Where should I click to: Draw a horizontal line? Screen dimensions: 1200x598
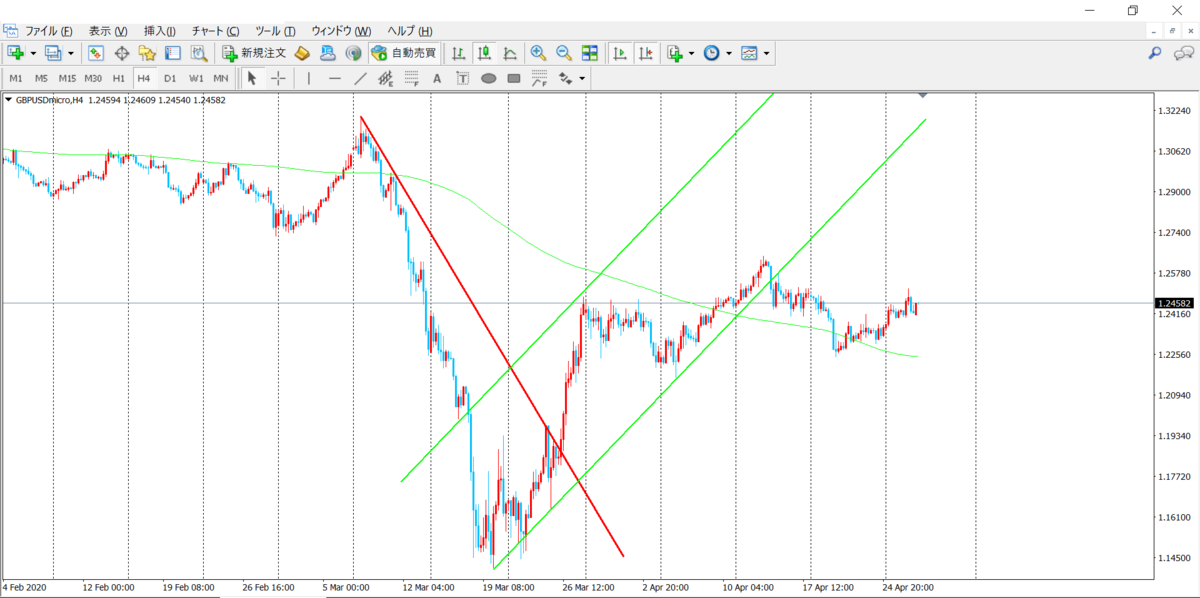pos(335,78)
